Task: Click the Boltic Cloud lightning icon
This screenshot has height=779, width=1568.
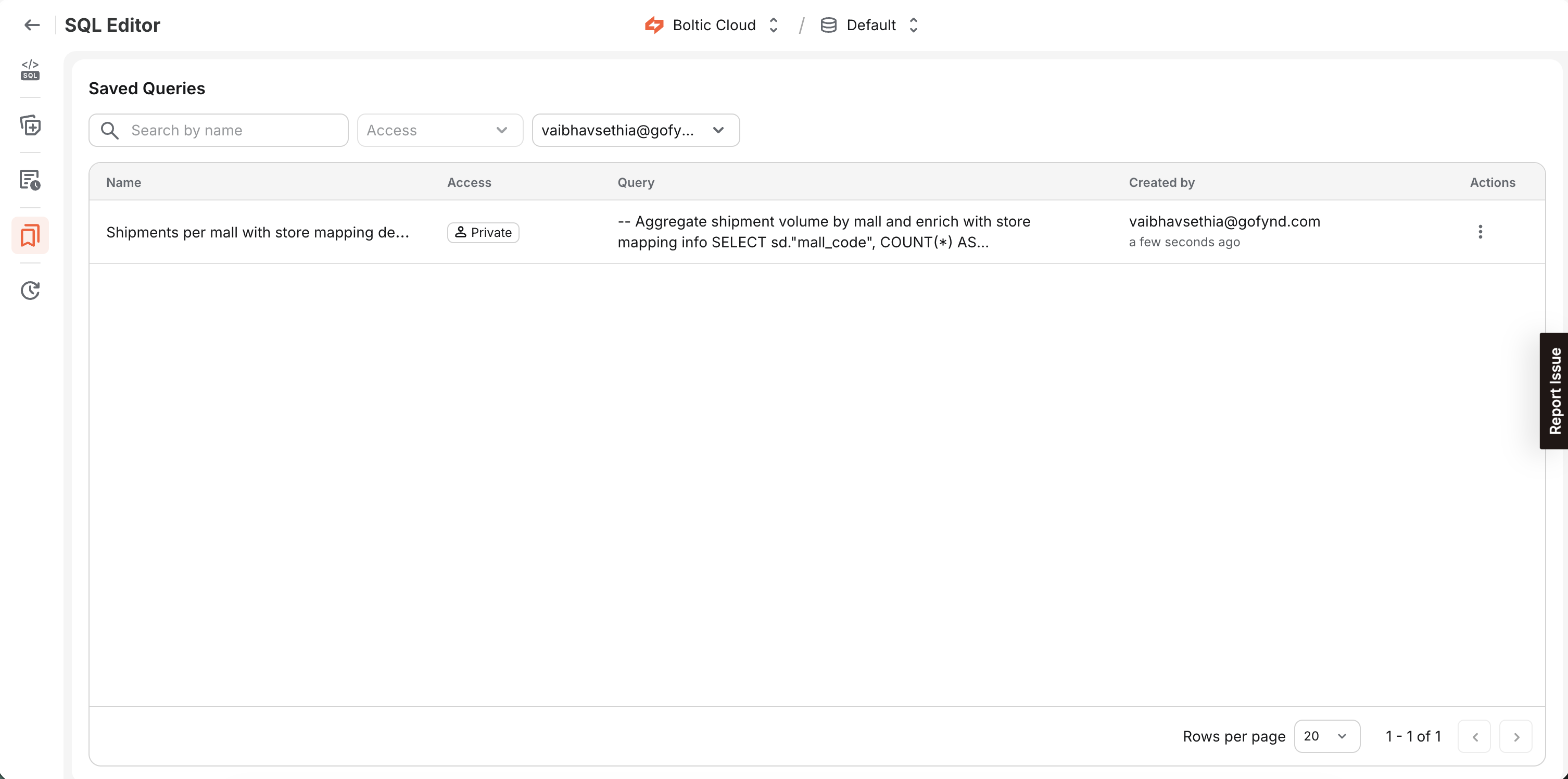Action: coord(654,25)
